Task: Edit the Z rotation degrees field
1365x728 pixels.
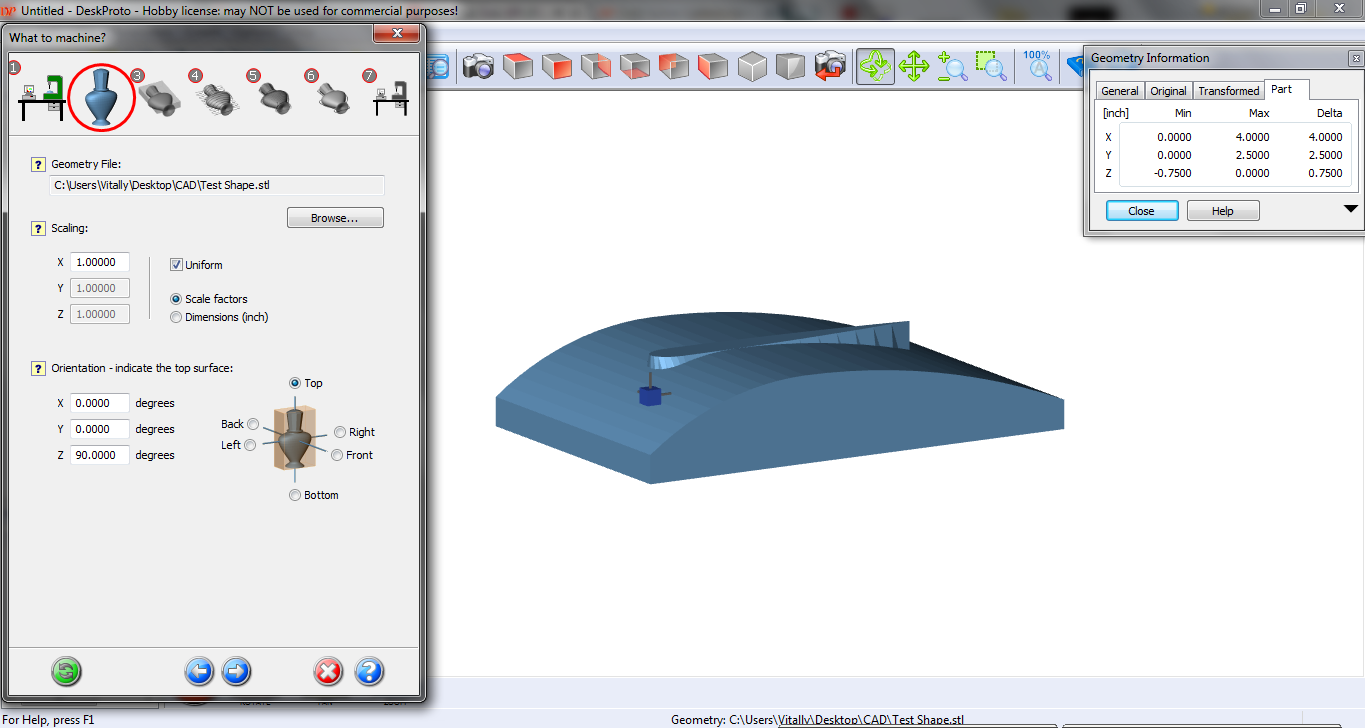Action: (x=98, y=454)
